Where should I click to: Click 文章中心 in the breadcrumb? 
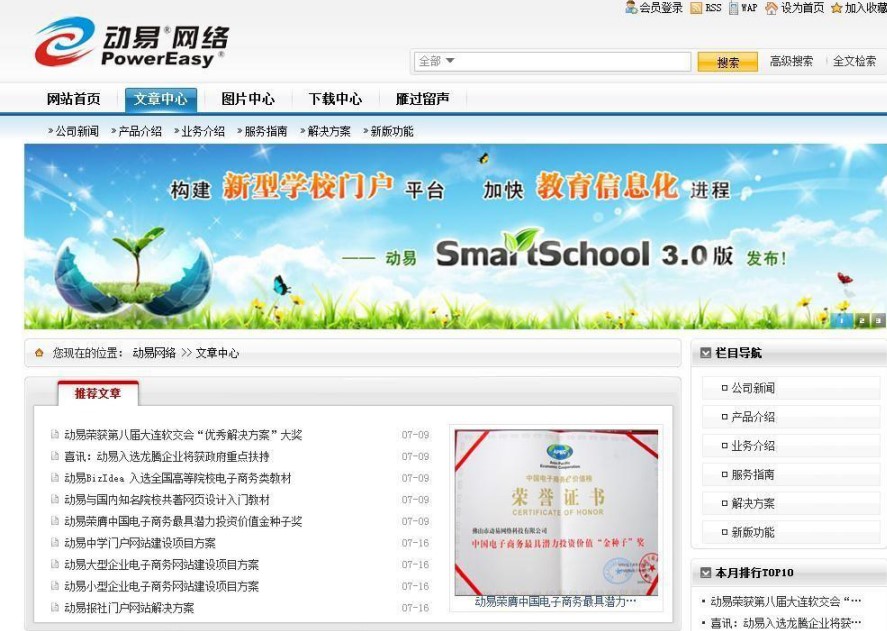click(217, 353)
